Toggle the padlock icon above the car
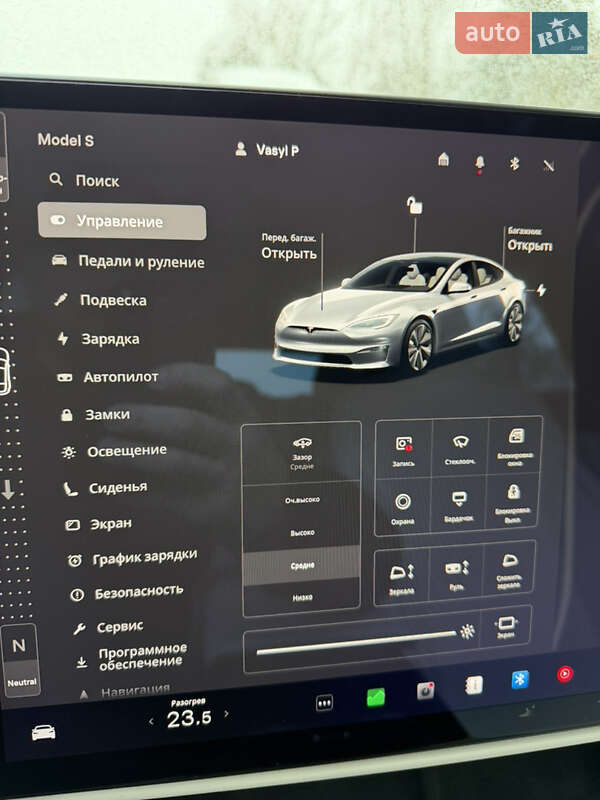600x800 pixels. (x=414, y=205)
